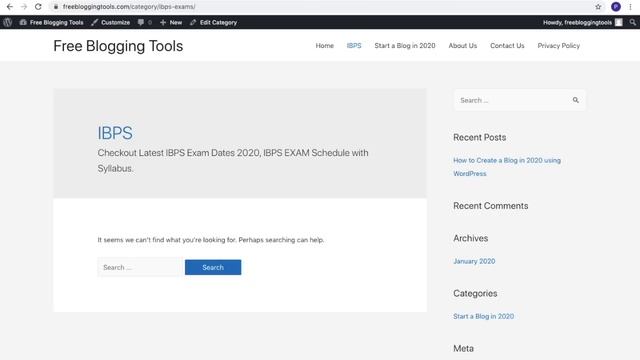The height and width of the screenshot is (360, 640).
Task: Open Customize in the admin bar
Action: tap(111, 22)
